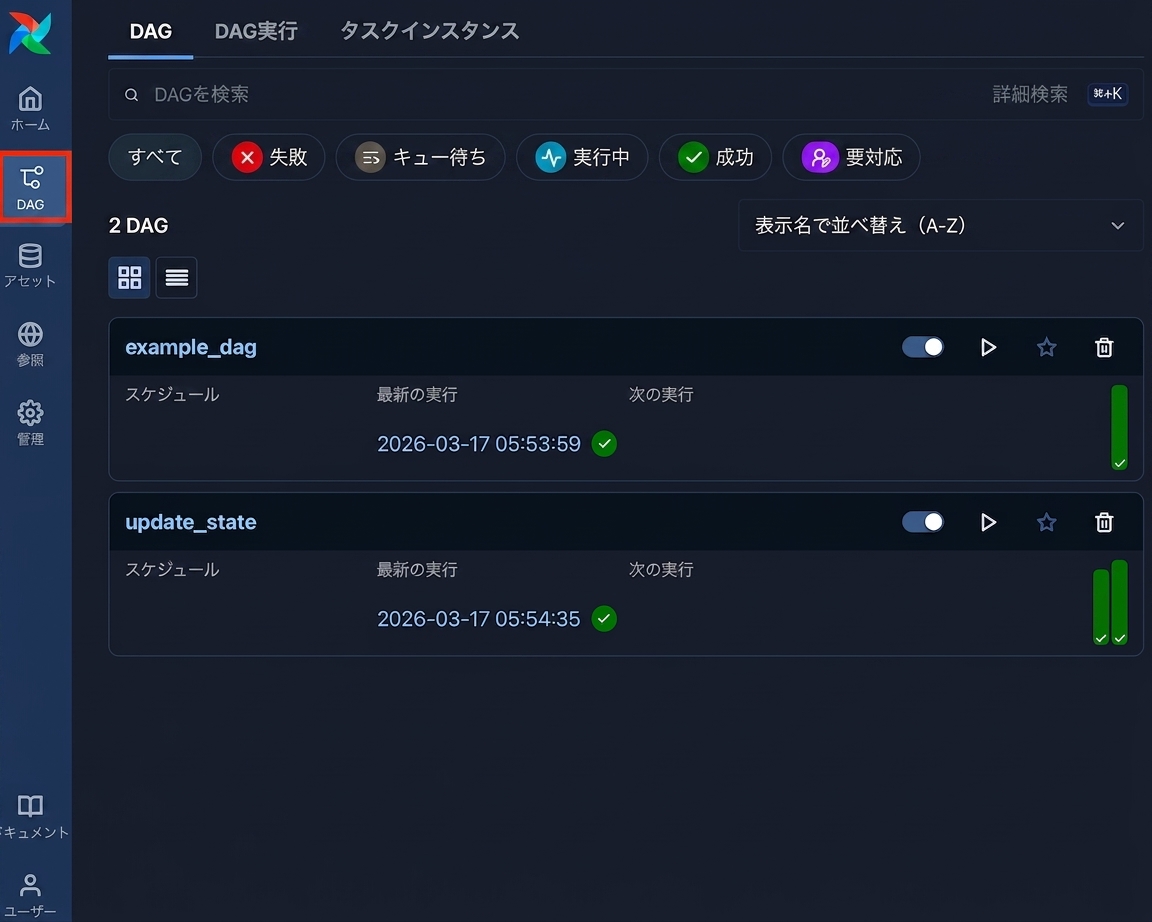Click Advanced search (詳細検索) button

pos(1030,94)
